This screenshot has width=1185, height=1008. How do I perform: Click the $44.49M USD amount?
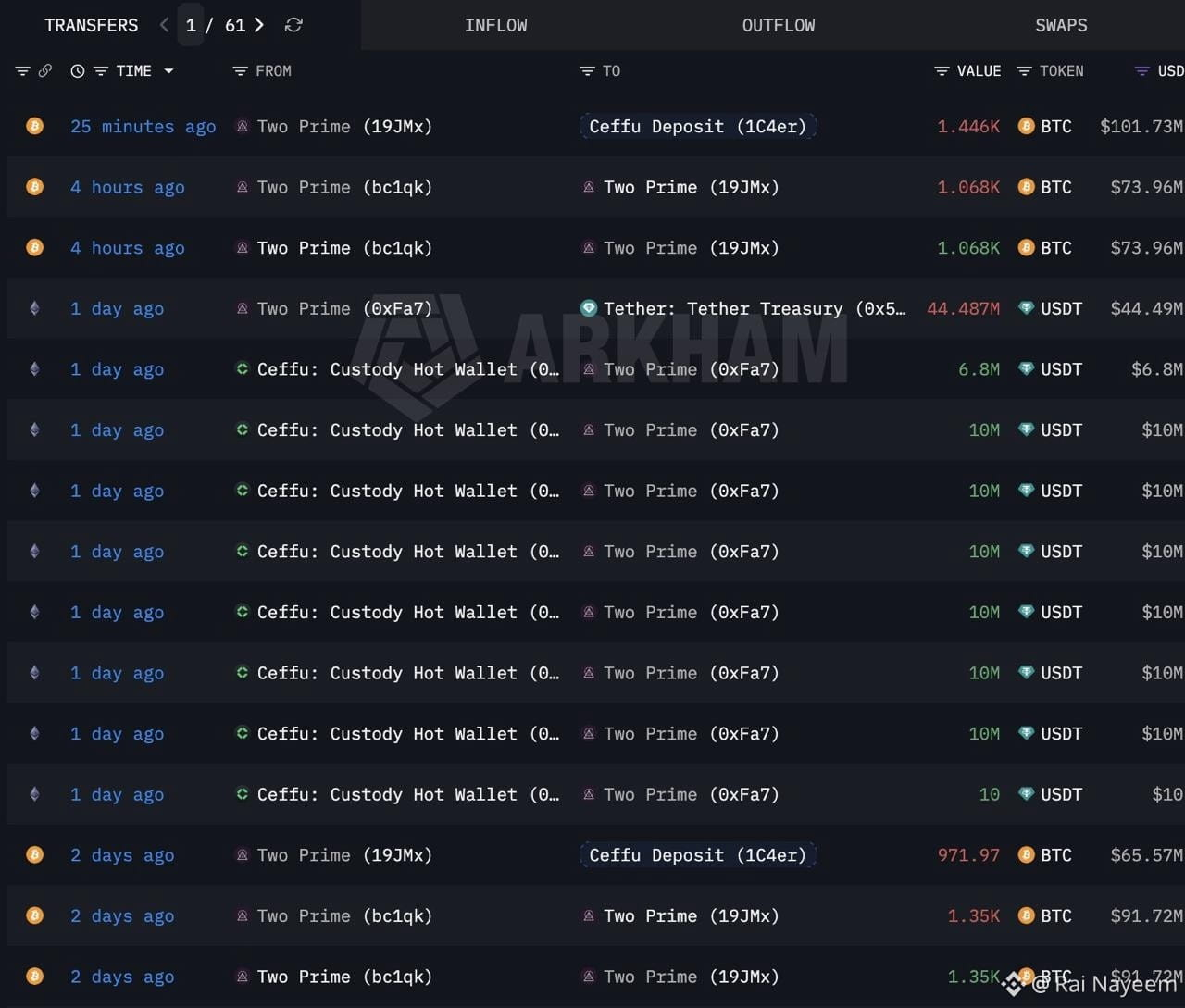point(1147,309)
